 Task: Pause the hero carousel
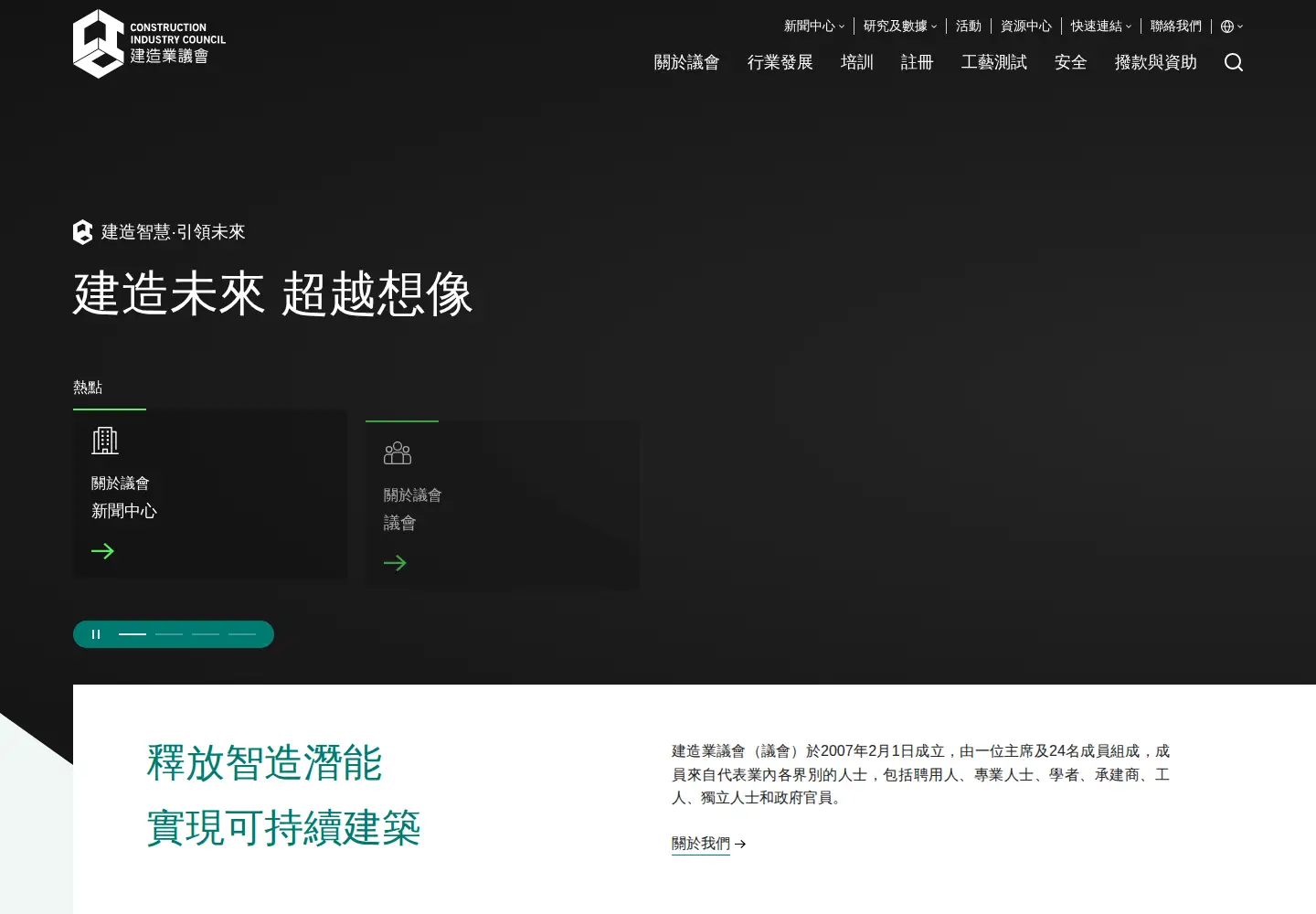96,634
